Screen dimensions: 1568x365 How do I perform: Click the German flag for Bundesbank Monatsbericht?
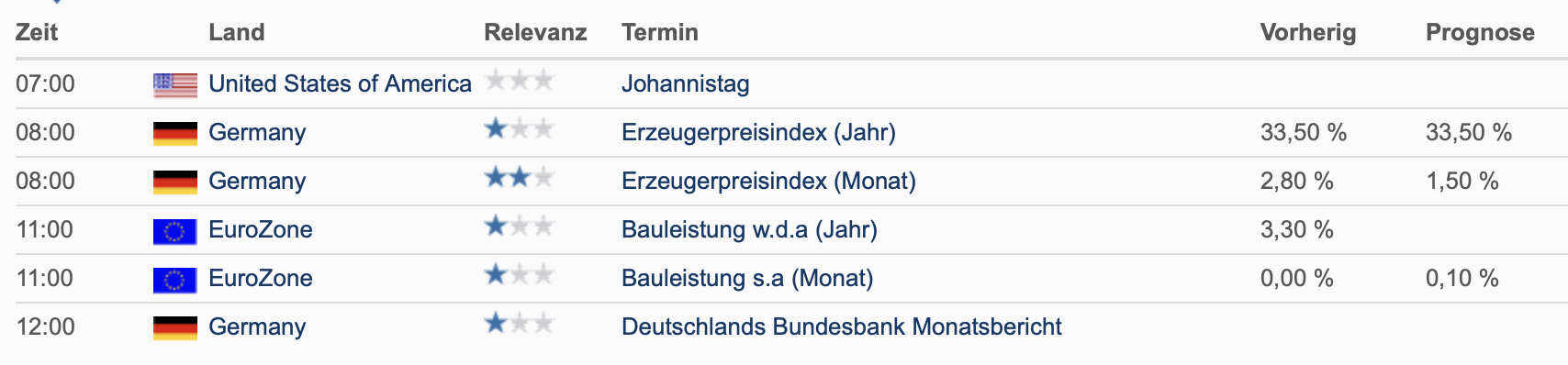pyautogui.click(x=175, y=328)
